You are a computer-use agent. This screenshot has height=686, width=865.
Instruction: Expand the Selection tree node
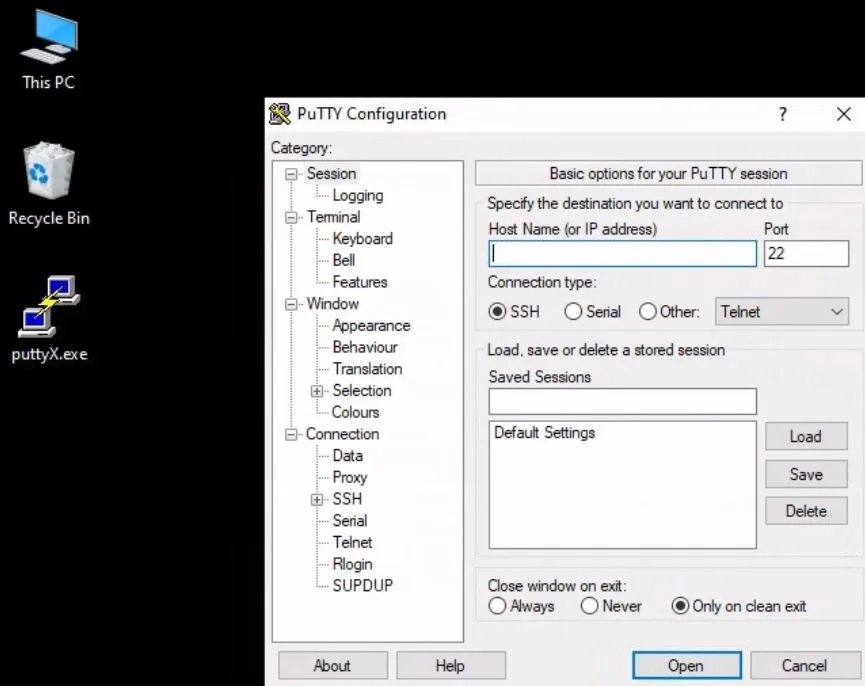point(317,391)
